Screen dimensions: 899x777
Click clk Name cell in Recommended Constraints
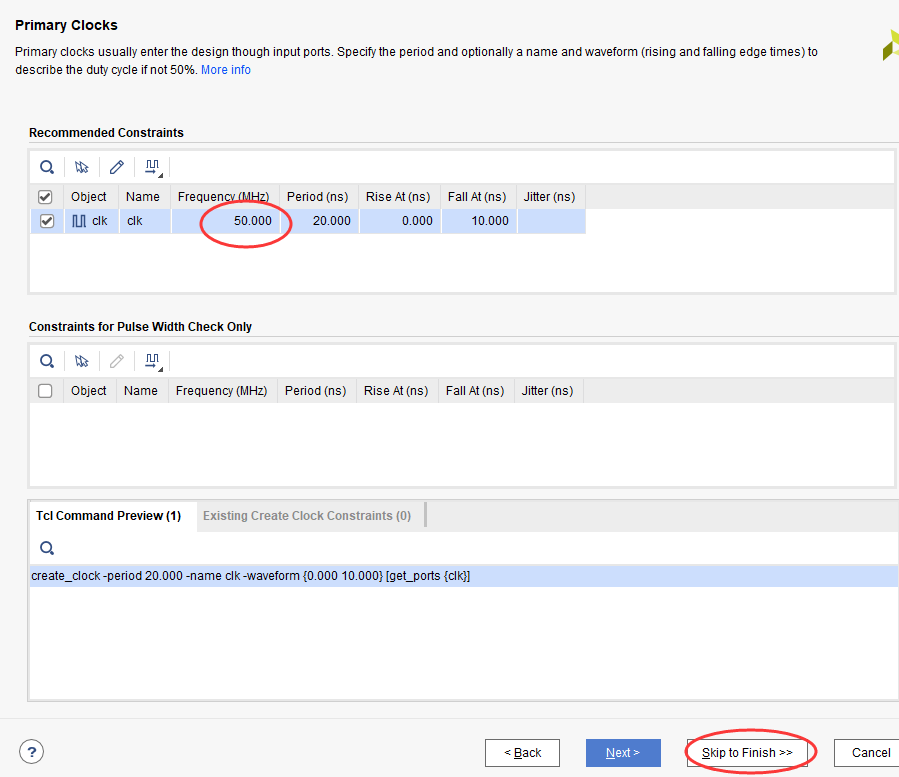point(145,221)
